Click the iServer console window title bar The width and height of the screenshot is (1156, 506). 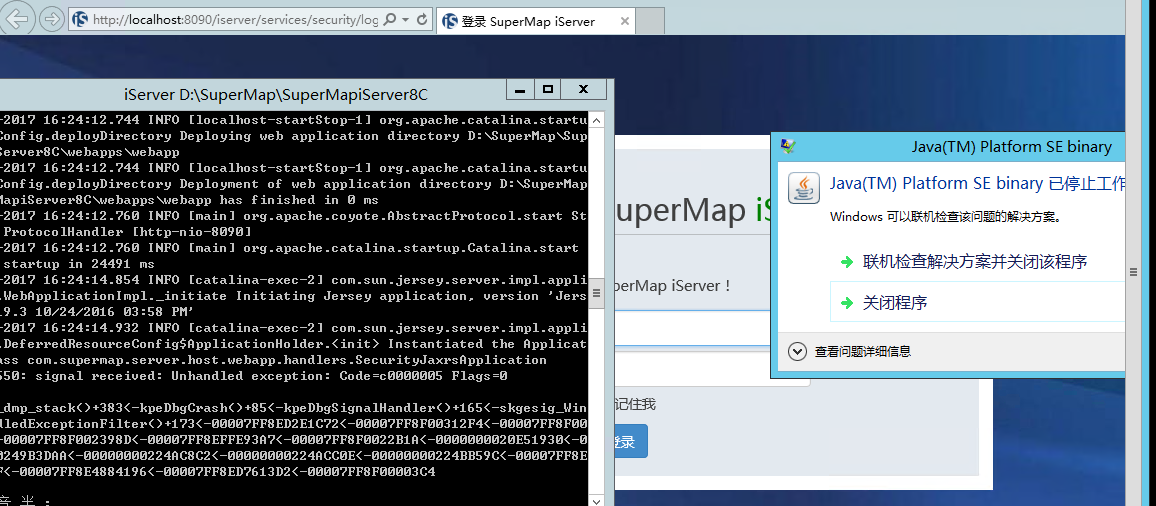pos(276,94)
